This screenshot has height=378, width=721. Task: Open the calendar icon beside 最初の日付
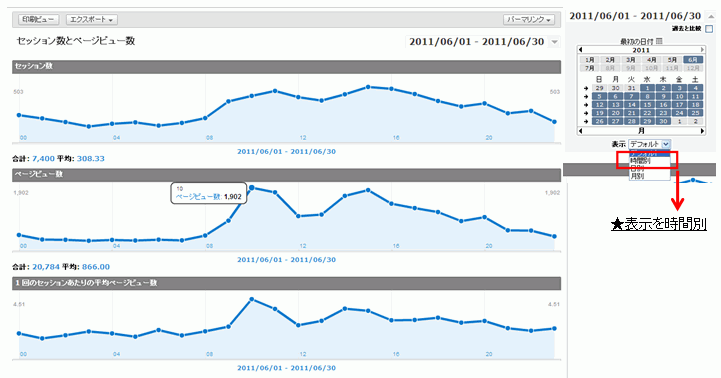coord(659,41)
